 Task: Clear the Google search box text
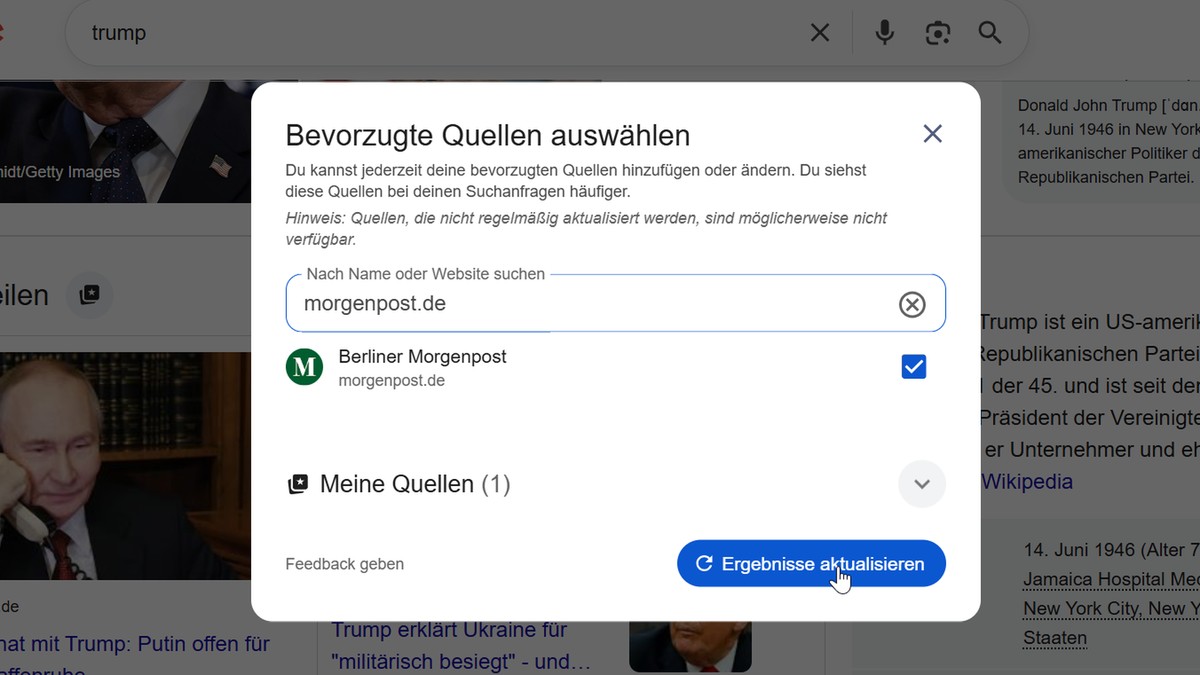point(820,33)
